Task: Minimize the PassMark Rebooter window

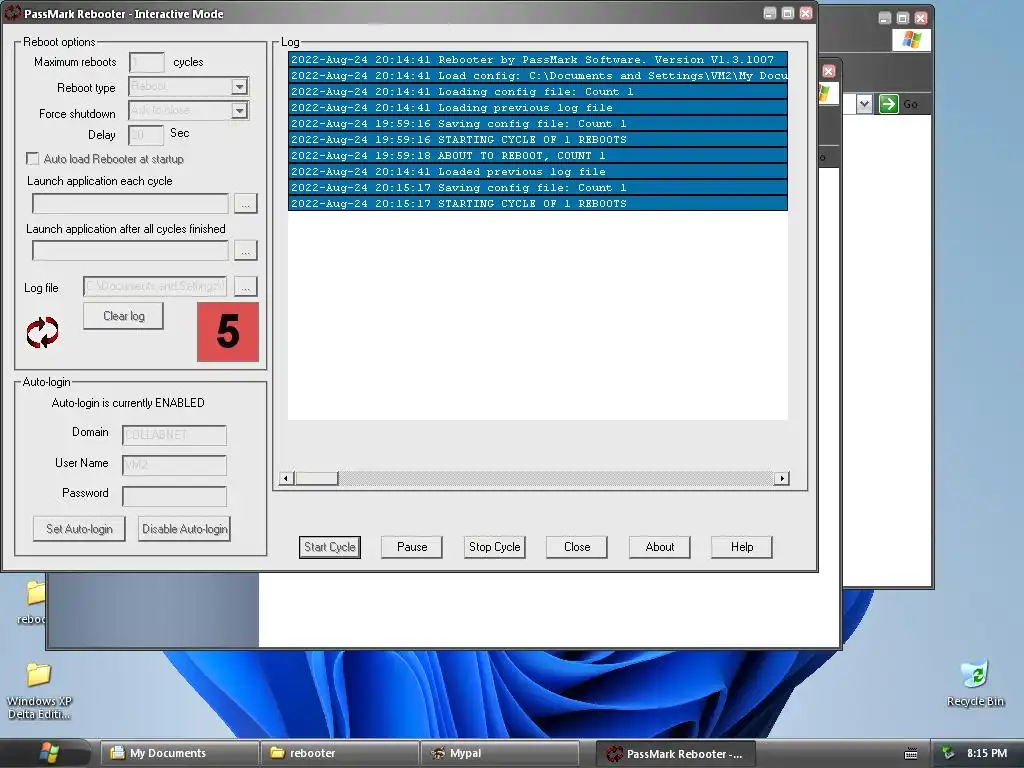Action: (769, 13)
